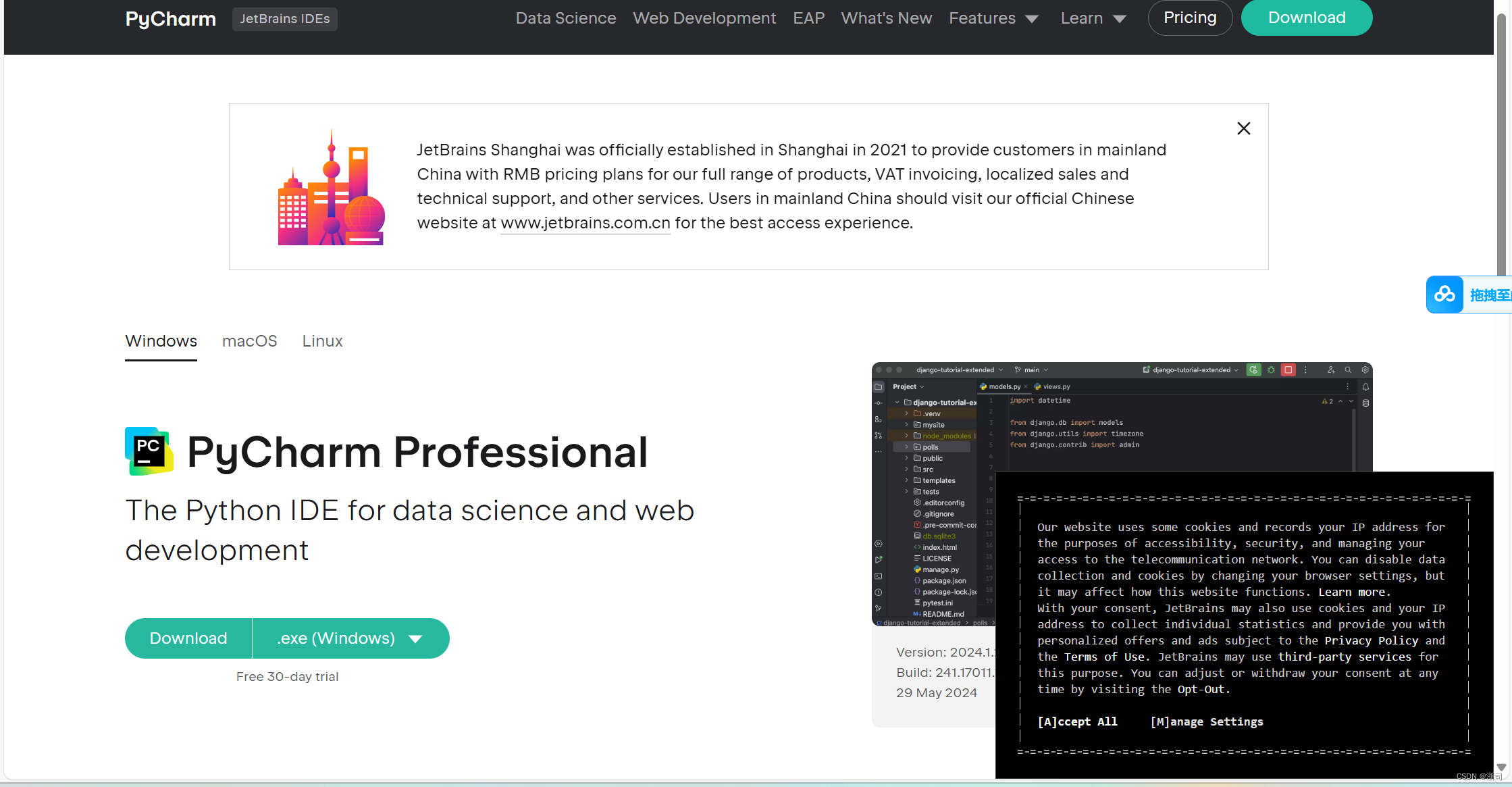Click the Project folder icon in the IDE sidebar
Viewport: 1512px width, 787px height.
(879, 386)
